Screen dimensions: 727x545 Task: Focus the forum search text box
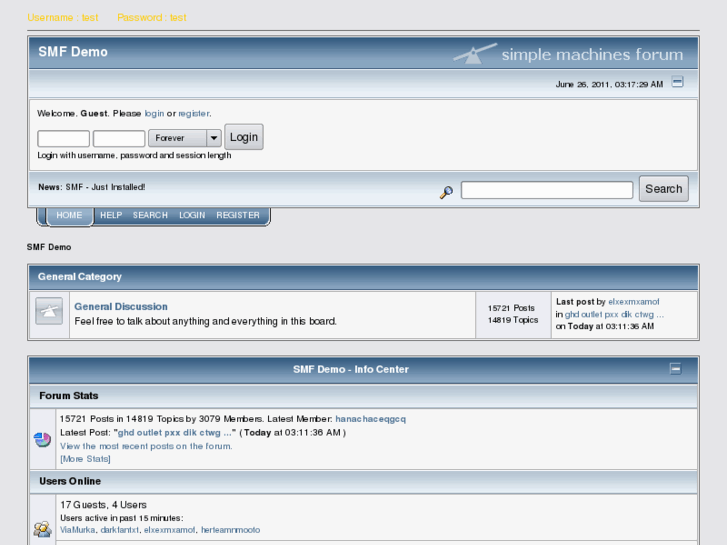tap(547, 190)
